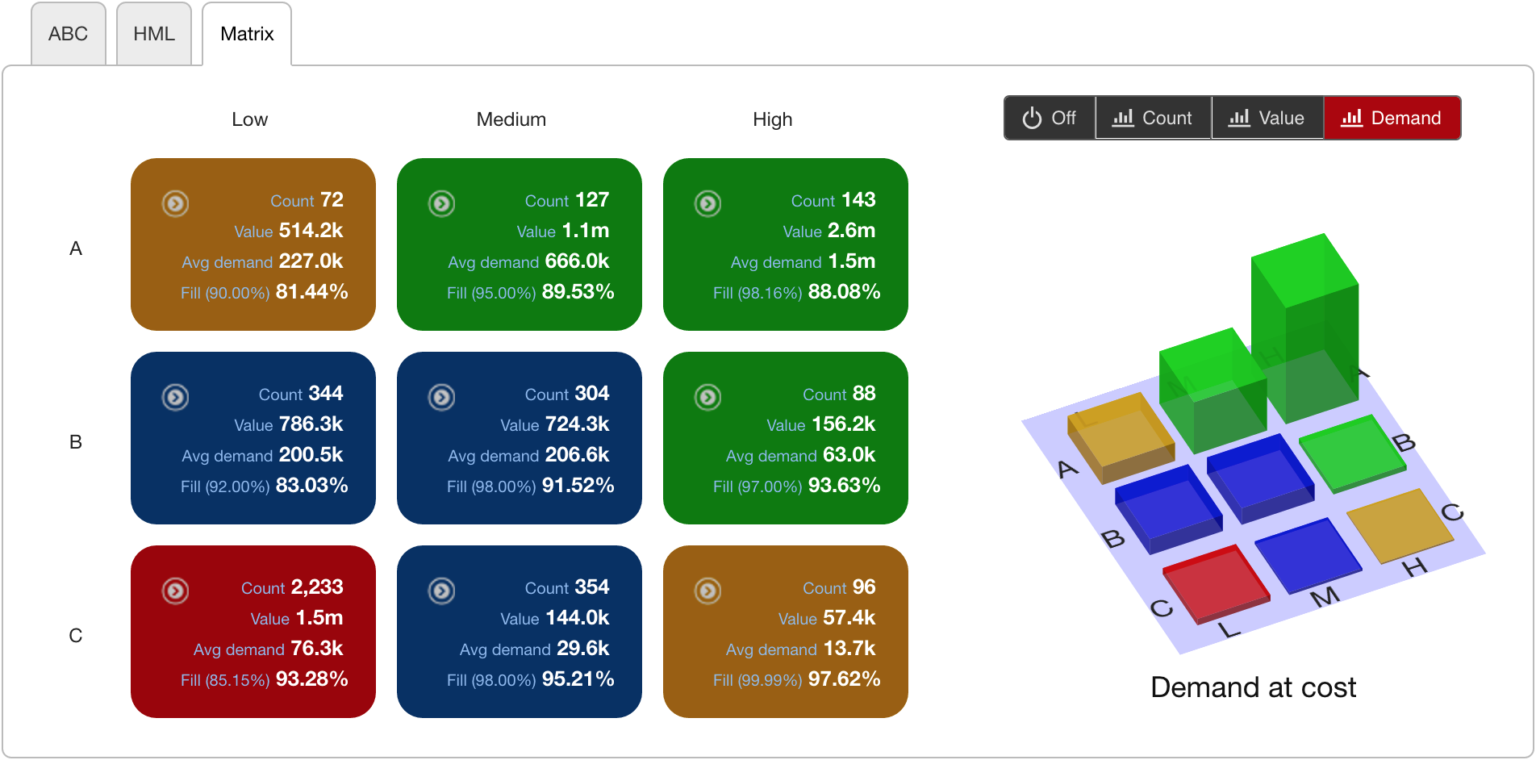The width and height of the screenshot is (1536, 760).
Task: Expand details for the B-Low segment
Action: pyautogui.click(x=174, y=396)
